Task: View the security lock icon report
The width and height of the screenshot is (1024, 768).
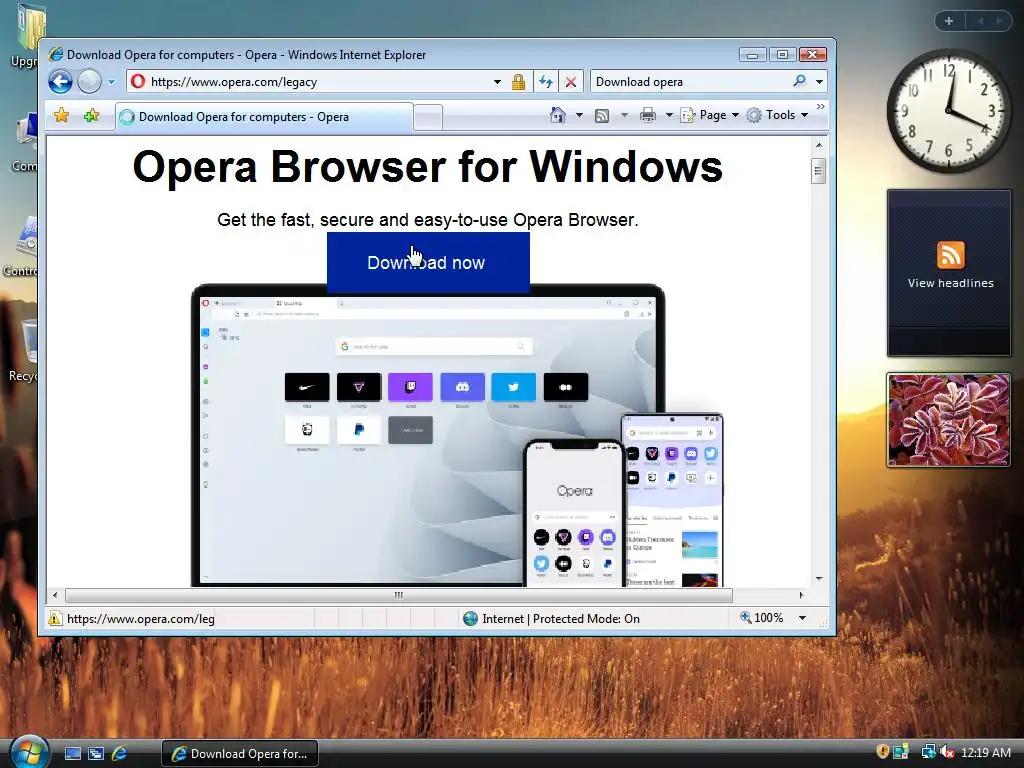Action: point(519,82)
